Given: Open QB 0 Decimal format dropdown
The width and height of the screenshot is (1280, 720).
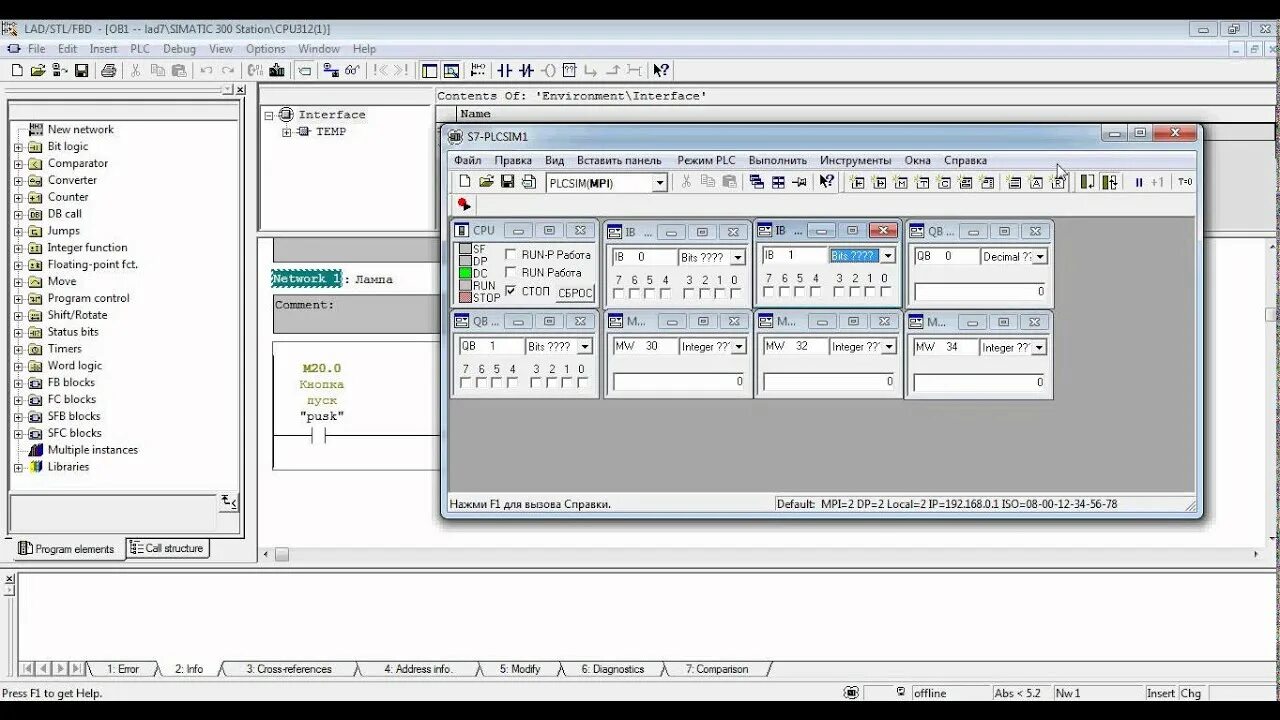Looking at the screenshot, I should [x=1040, y=257].
